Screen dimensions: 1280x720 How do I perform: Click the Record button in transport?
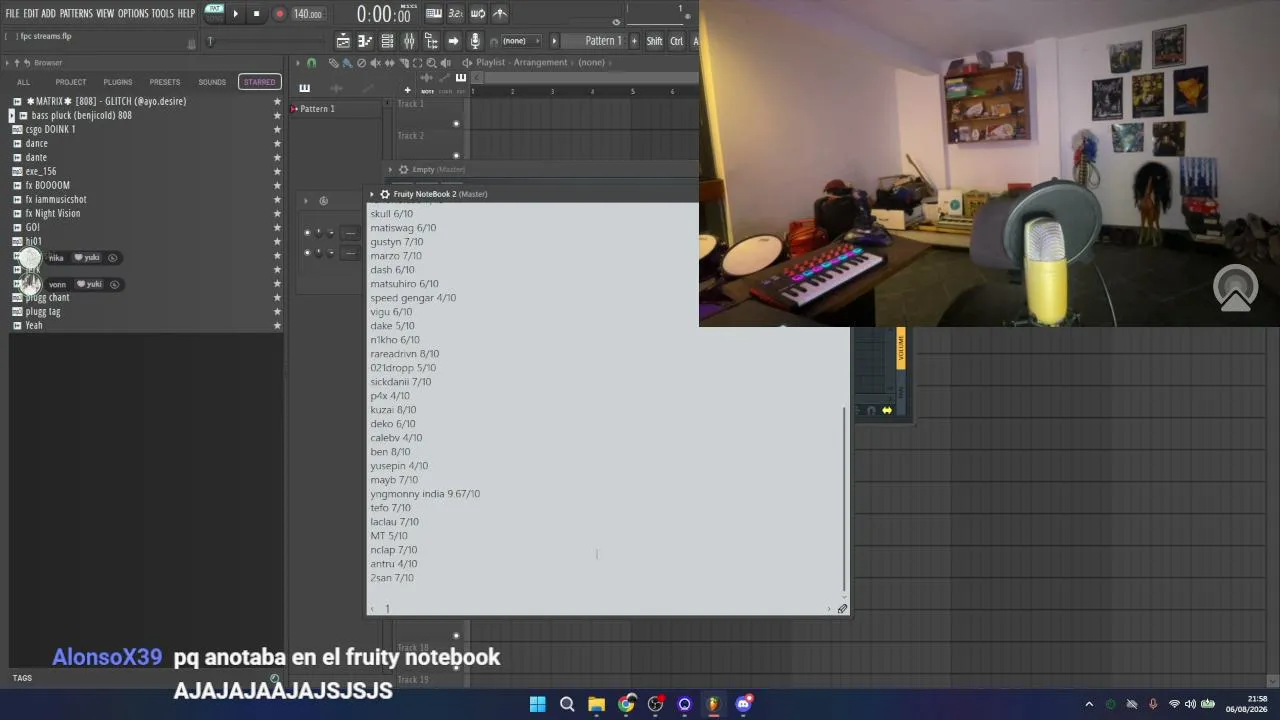click(x=279, y=14)
